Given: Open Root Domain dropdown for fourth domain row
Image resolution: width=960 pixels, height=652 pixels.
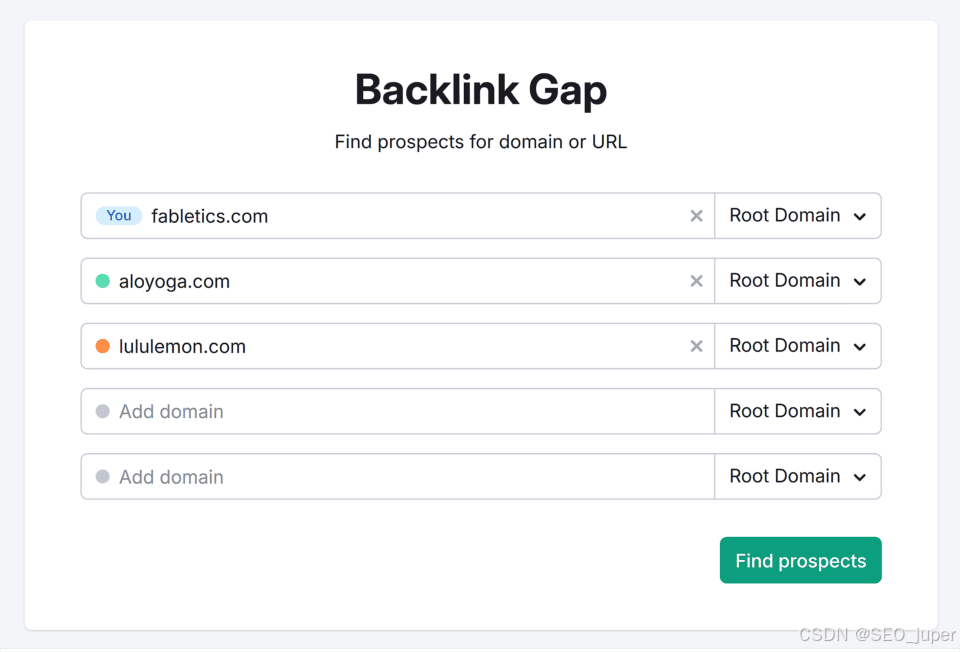Looking at the screenshot, I should point(798,411).
